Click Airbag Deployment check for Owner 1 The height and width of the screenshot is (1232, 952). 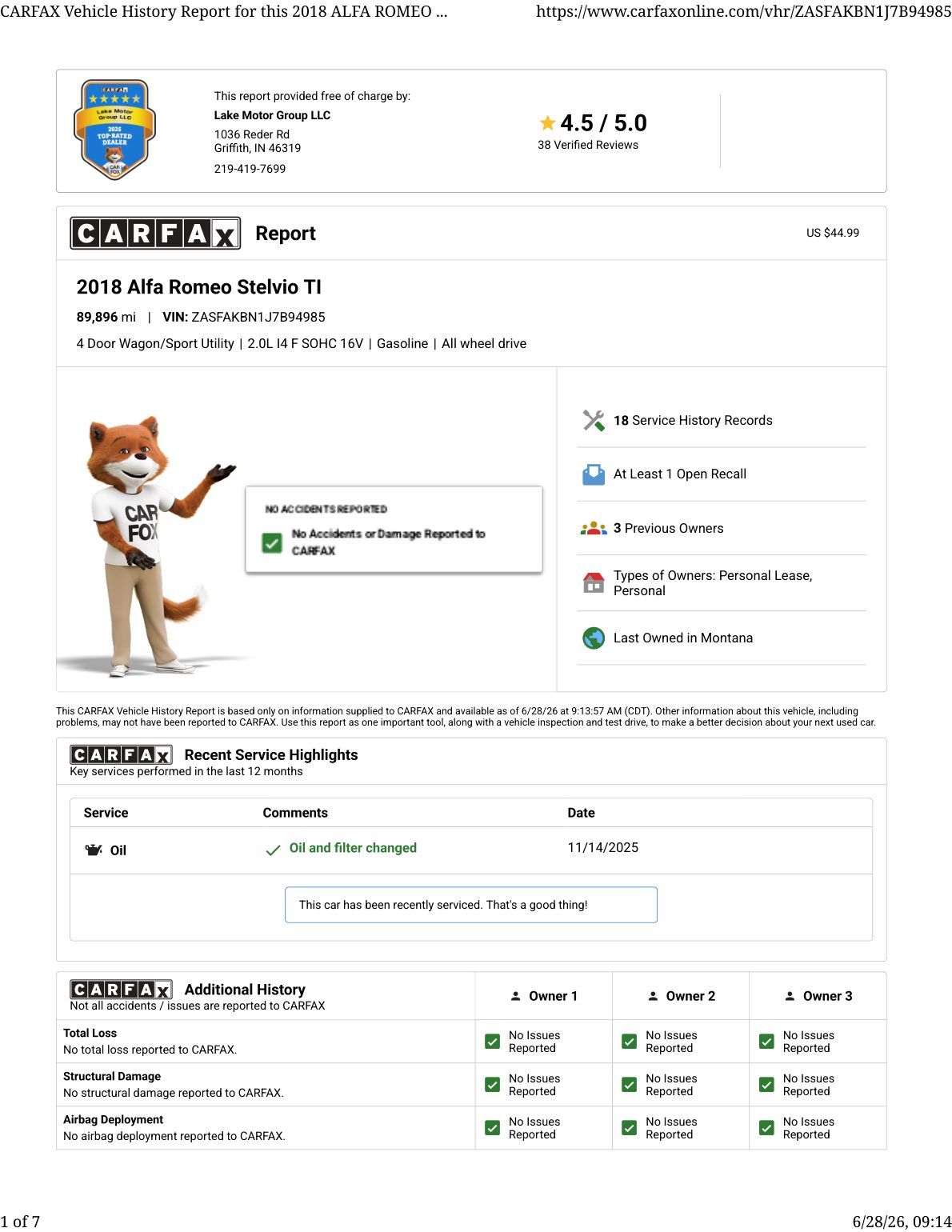point(493,1128)
